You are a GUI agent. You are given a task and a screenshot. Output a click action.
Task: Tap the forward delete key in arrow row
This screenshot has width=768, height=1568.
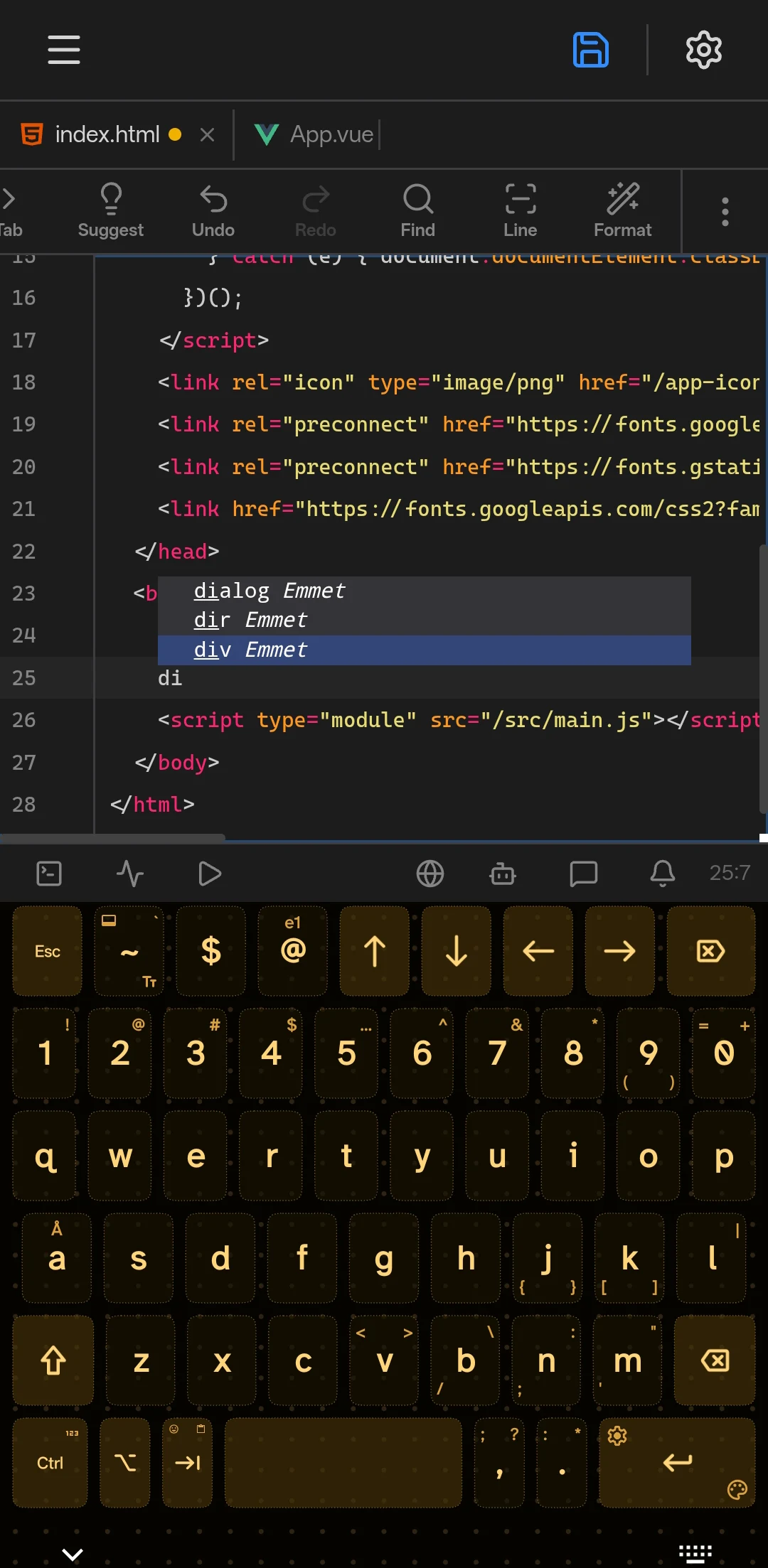tap(711, 951)
